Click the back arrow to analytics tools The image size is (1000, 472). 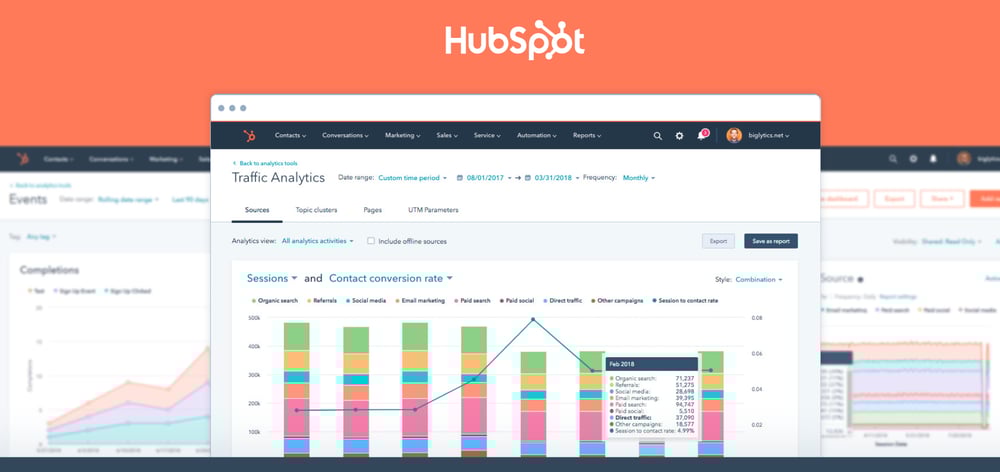click(235, 163)
